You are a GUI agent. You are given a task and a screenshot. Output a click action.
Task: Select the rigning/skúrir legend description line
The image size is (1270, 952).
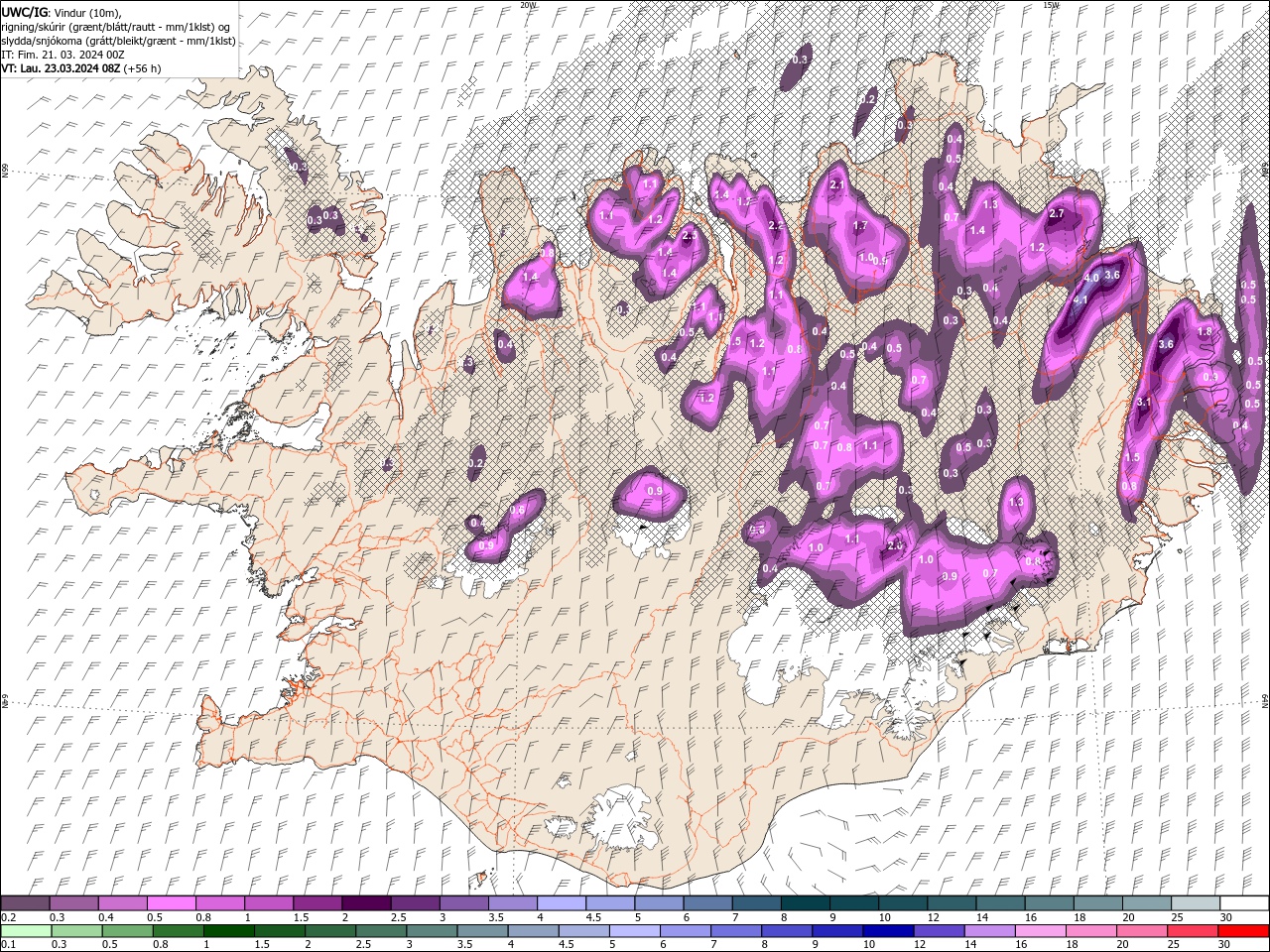pos(117,27)
